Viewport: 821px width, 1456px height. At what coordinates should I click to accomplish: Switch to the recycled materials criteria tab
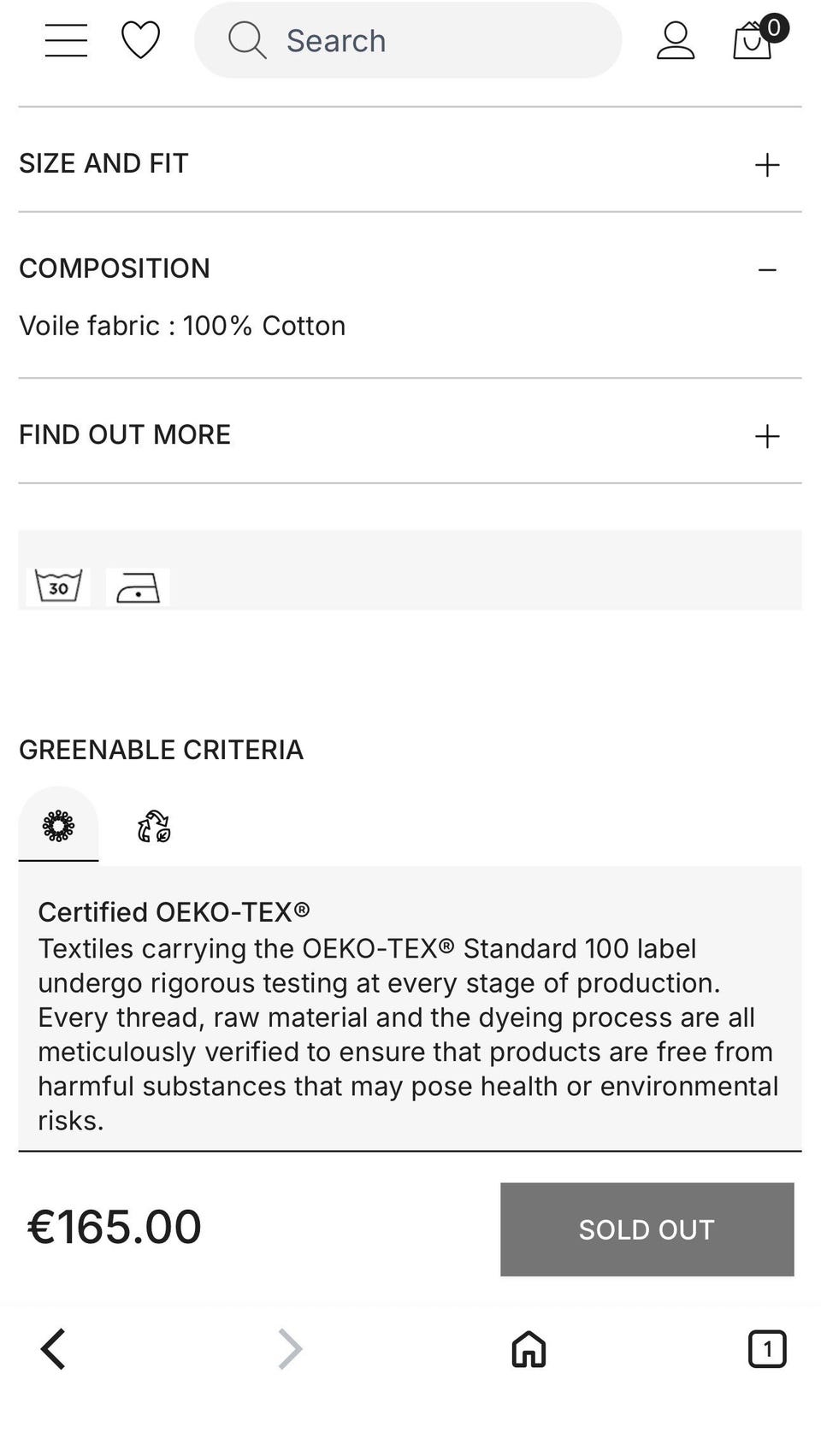154,827
